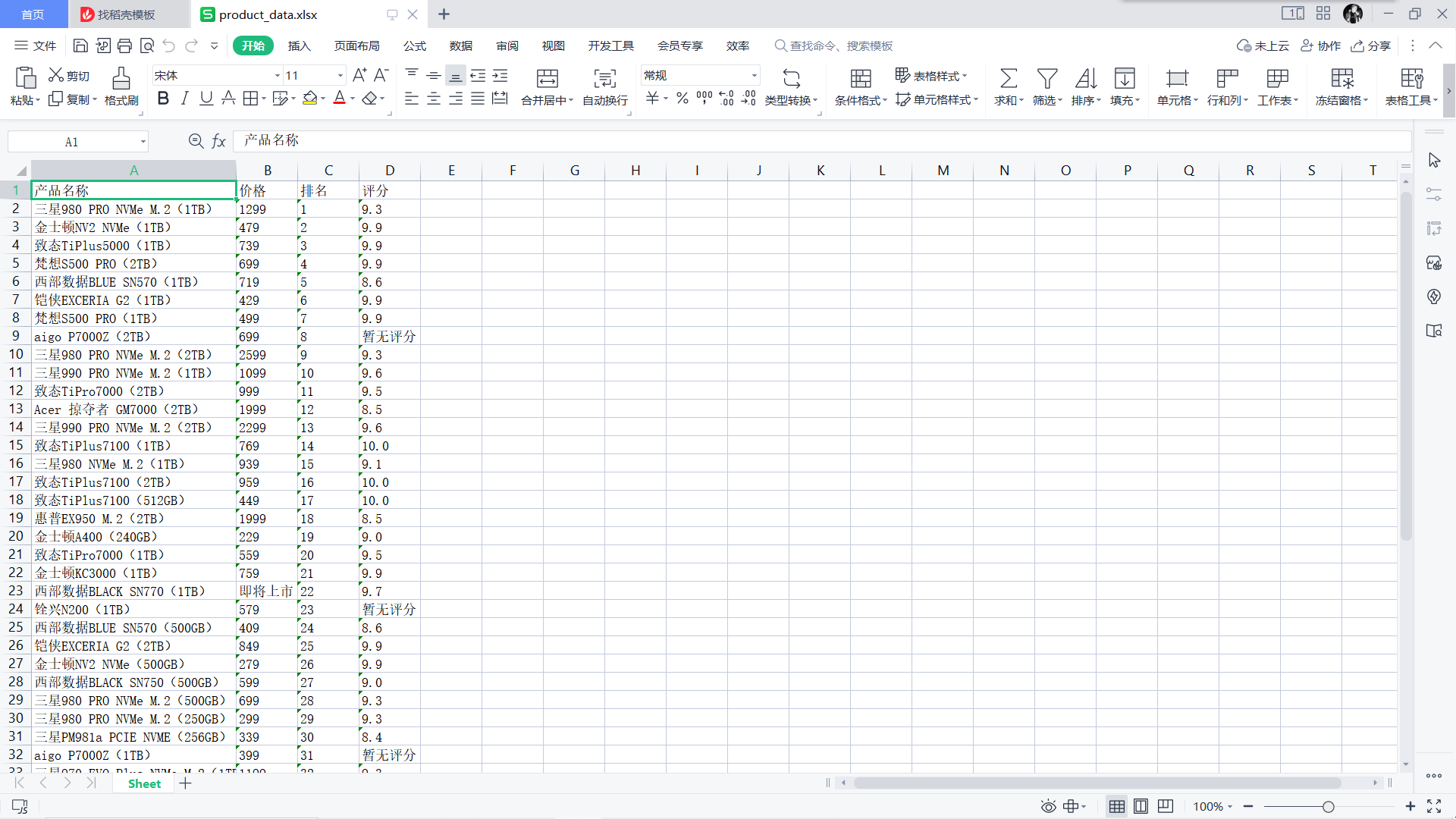
Task: Select the Sheet tab at the bottom
Action: click(x=144, y=783)
